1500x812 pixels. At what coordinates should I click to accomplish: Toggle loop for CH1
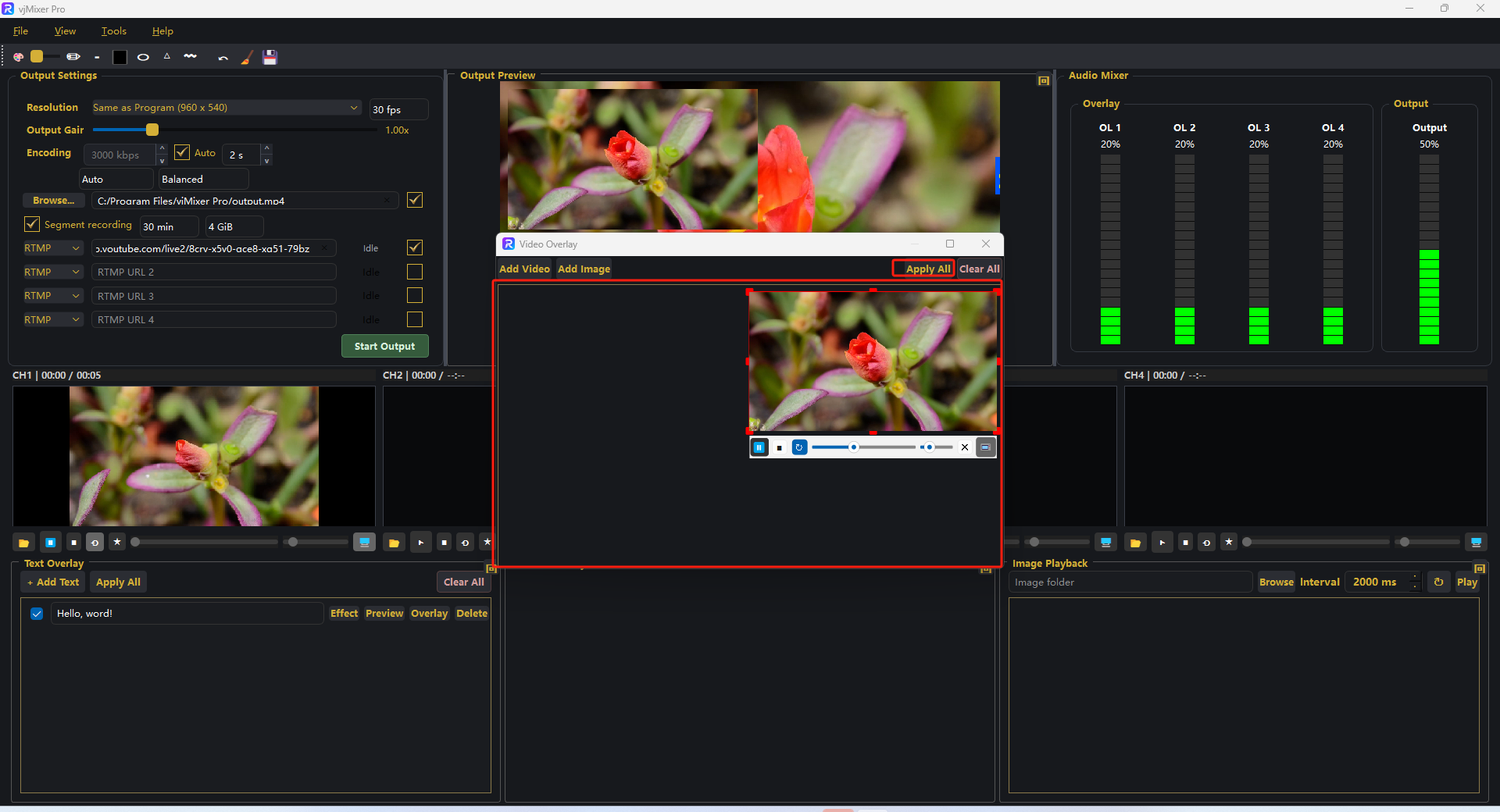tap(95, 542)
